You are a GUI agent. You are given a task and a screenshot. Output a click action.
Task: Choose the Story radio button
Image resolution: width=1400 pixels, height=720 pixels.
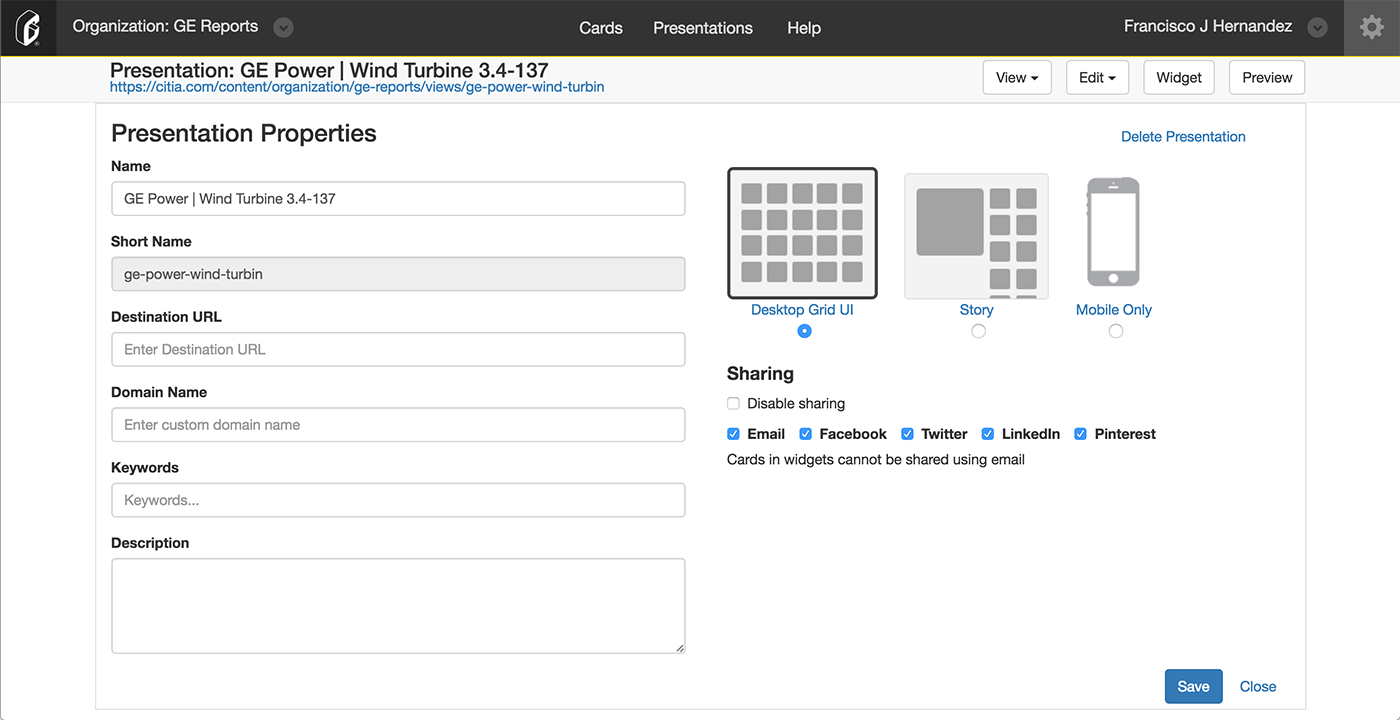(978, 331)
